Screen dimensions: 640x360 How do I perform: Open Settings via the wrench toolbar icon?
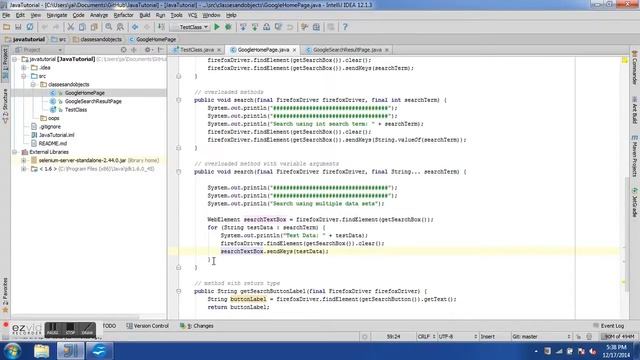click(x=304, y=27)
